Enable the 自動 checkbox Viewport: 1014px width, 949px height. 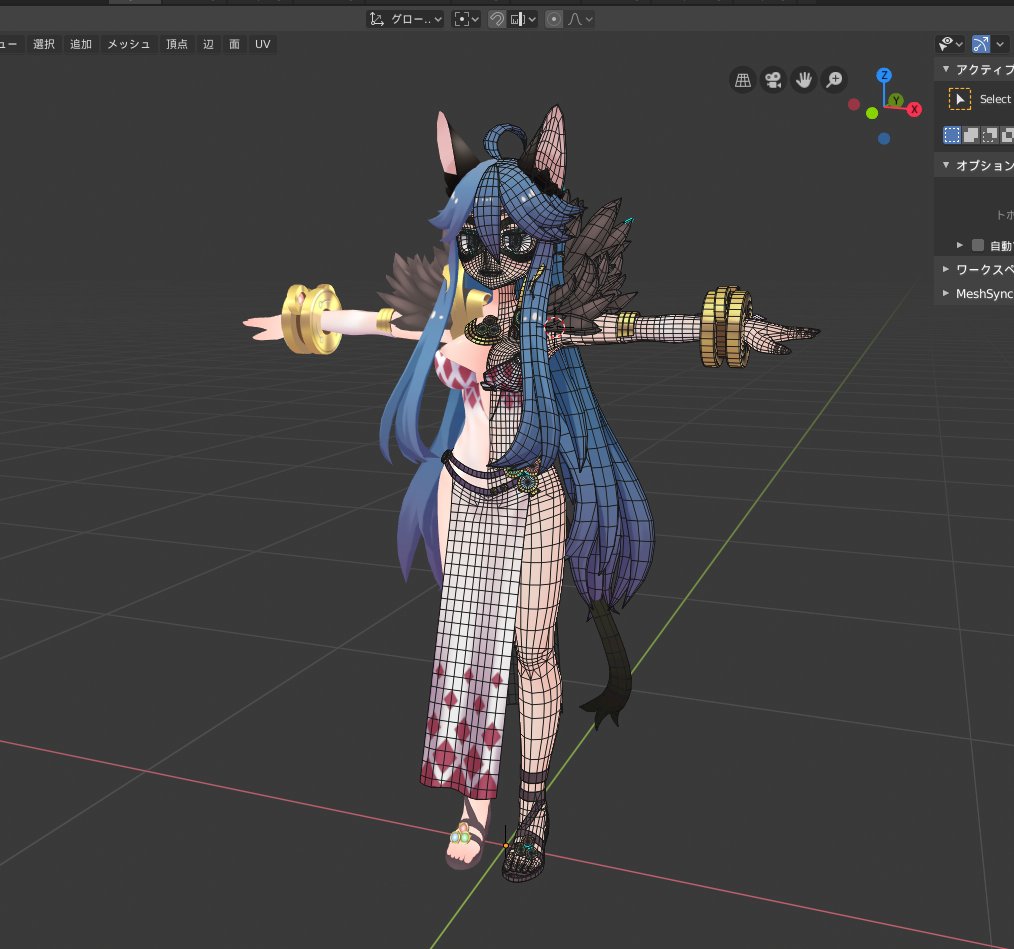pyautogui.click(x=978, y=245)
